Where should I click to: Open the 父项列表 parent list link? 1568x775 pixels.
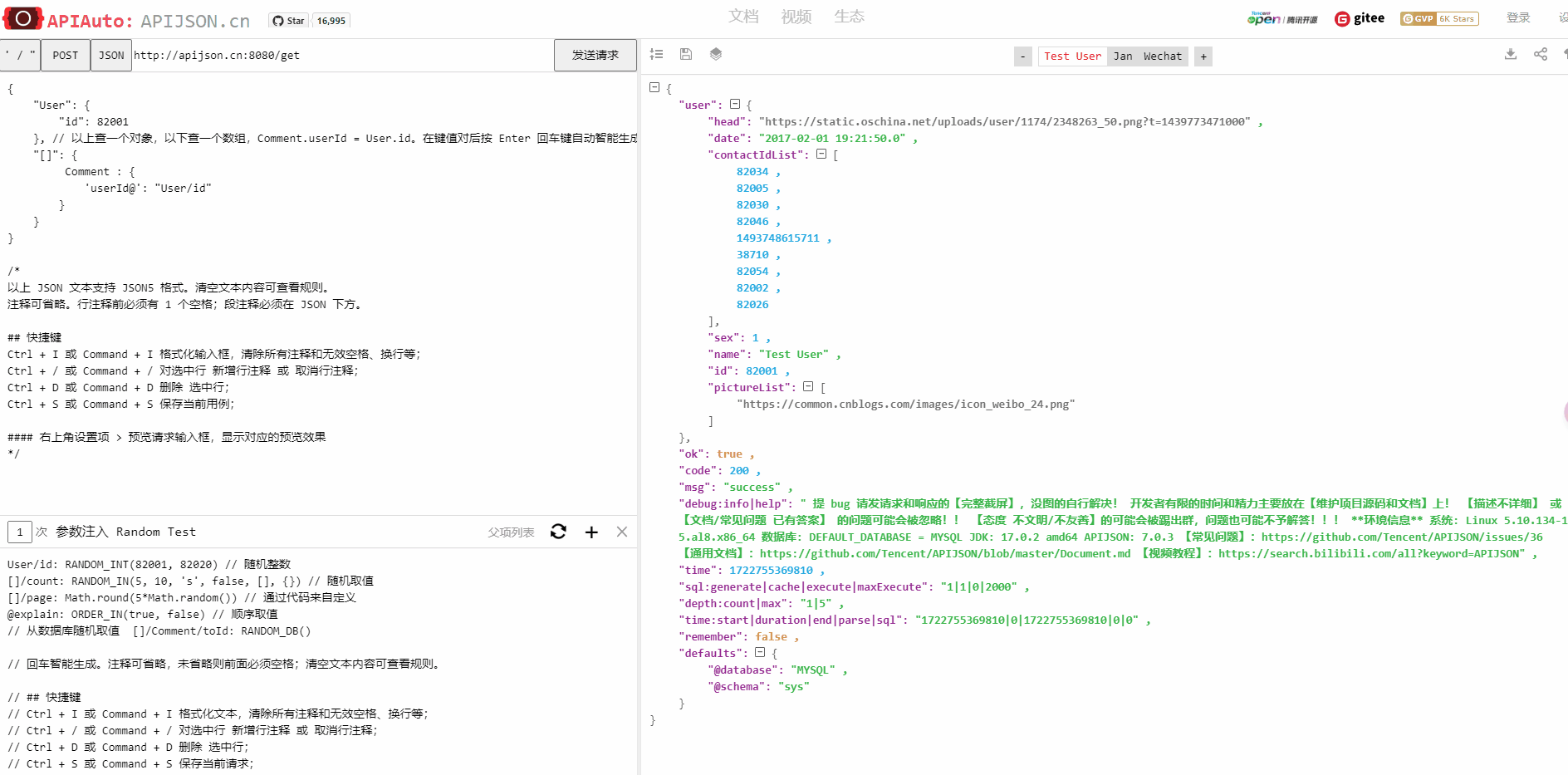point(511,532)
